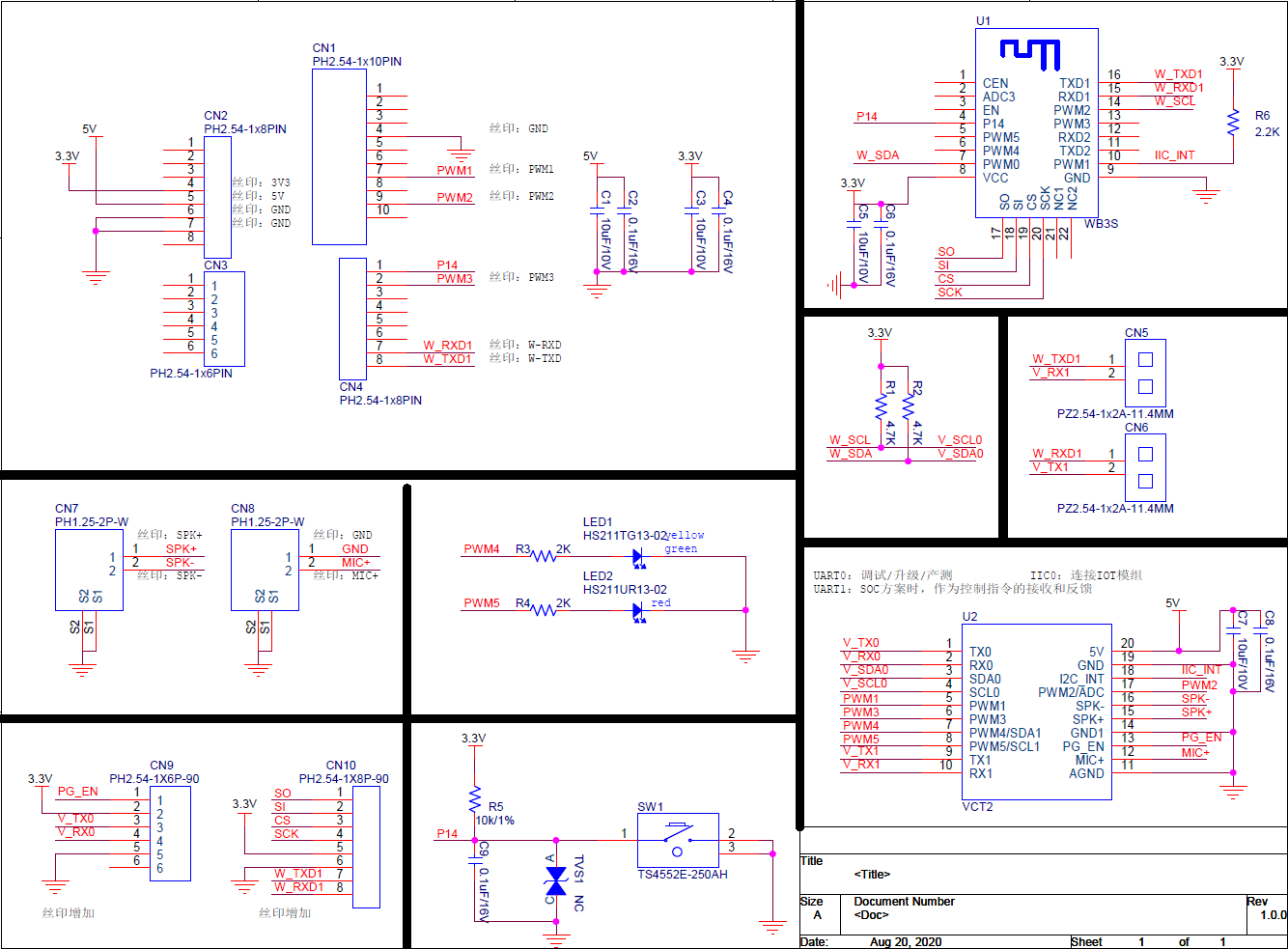This screenshot has width=1288, height=949.
Task: Select the ground symbol below CN8
Action: pyautogui.click(x=259, y=669)
